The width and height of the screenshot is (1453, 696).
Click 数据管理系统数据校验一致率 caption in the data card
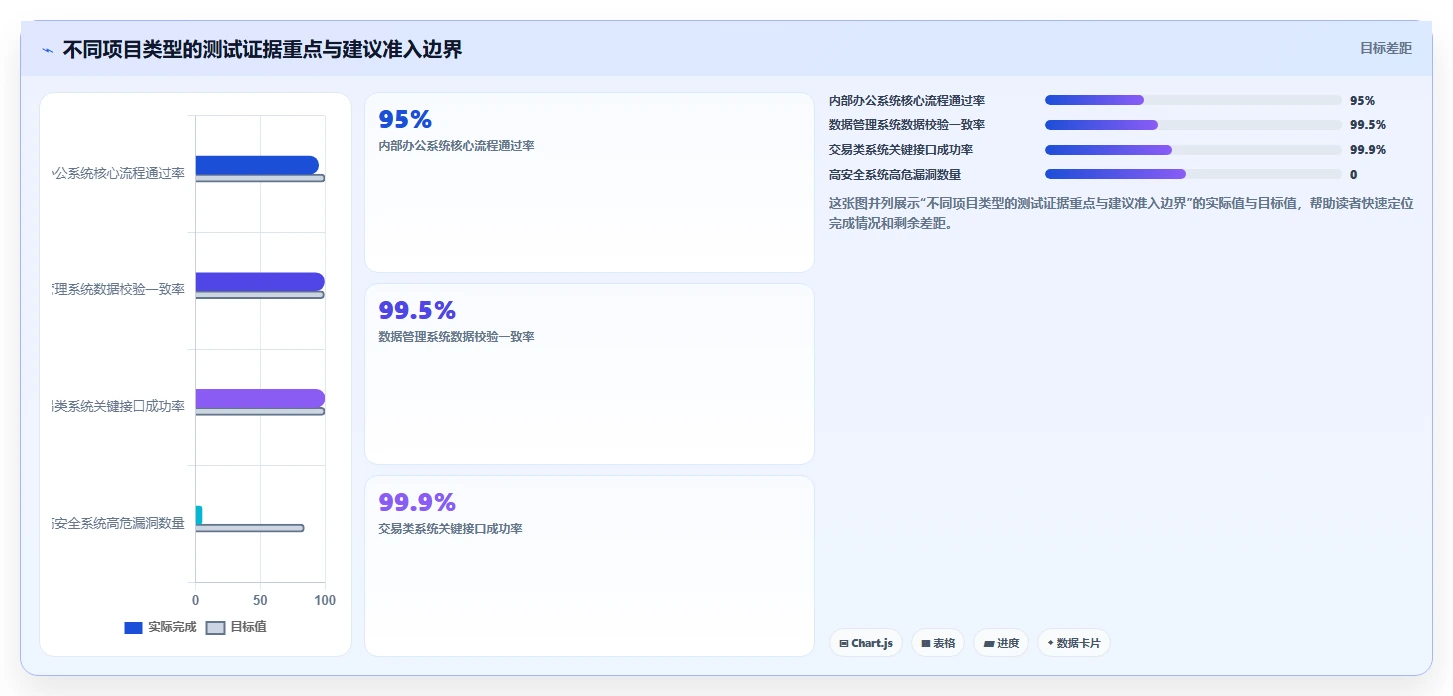(x=456, y=336)
